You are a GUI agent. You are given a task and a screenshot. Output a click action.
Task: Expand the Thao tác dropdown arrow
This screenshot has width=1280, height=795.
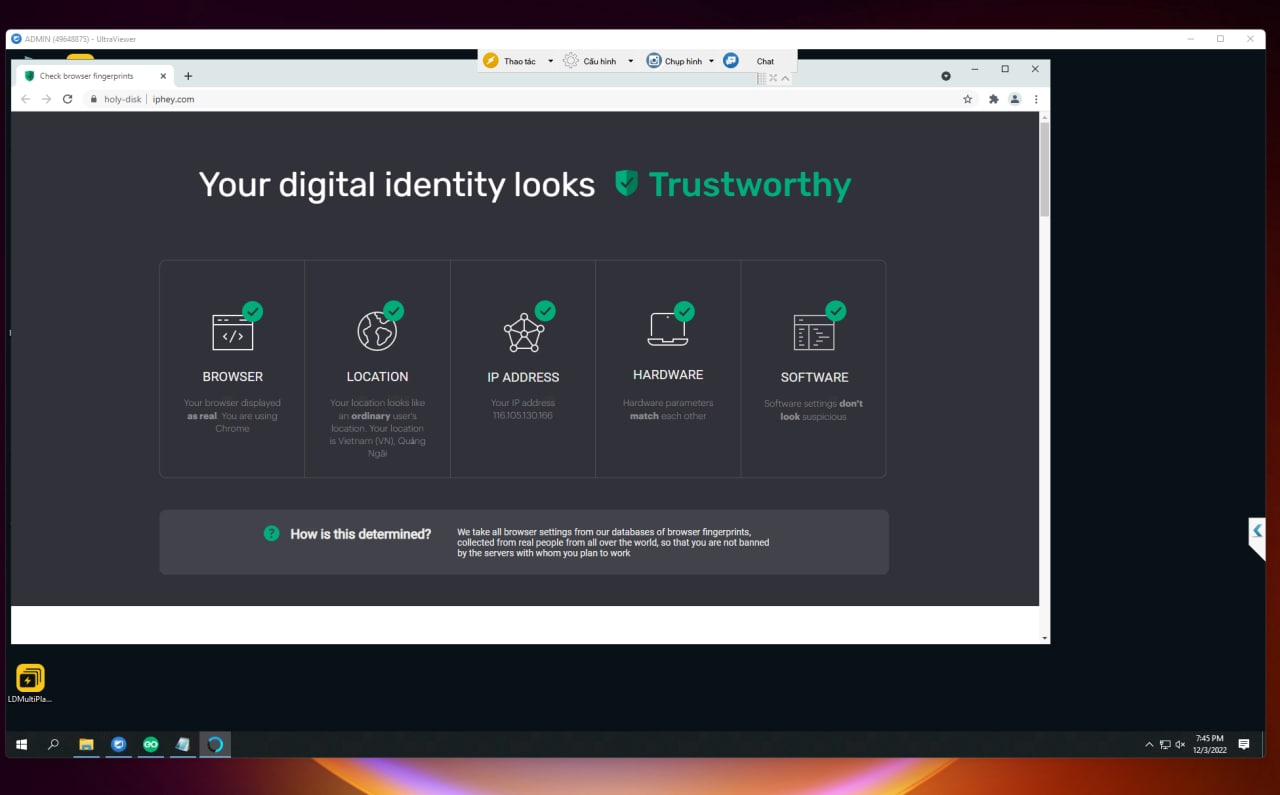click(550, 61)
